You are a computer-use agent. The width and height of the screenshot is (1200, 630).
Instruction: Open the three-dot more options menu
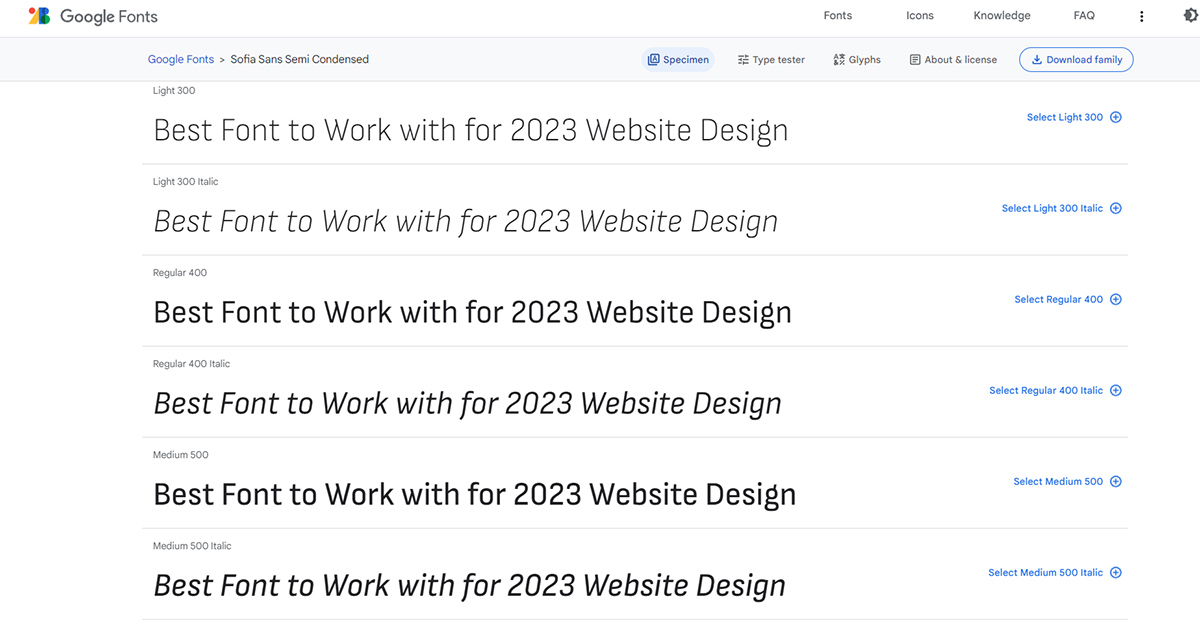point(1142,16)
